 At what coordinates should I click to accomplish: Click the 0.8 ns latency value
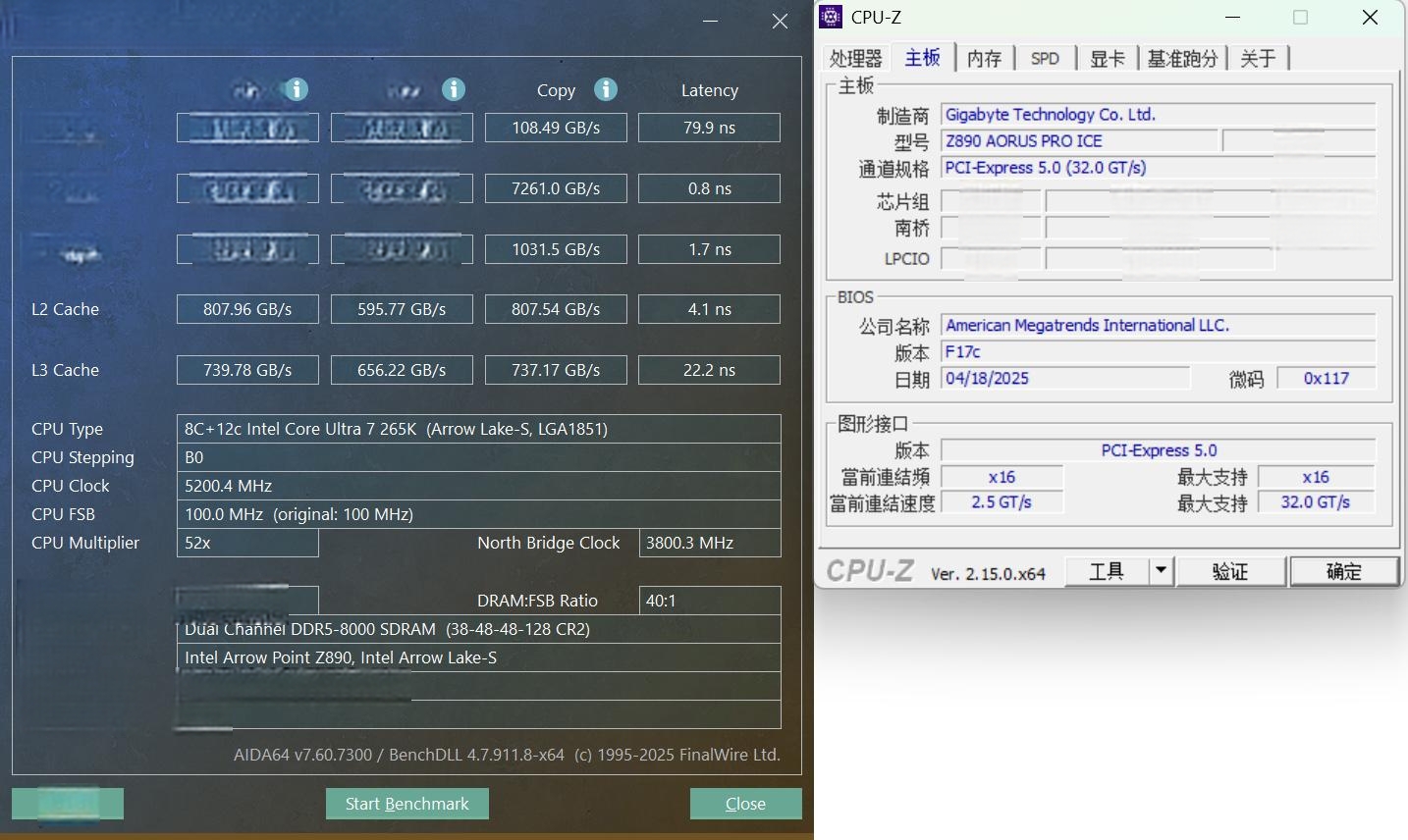[x=710, y=188]
